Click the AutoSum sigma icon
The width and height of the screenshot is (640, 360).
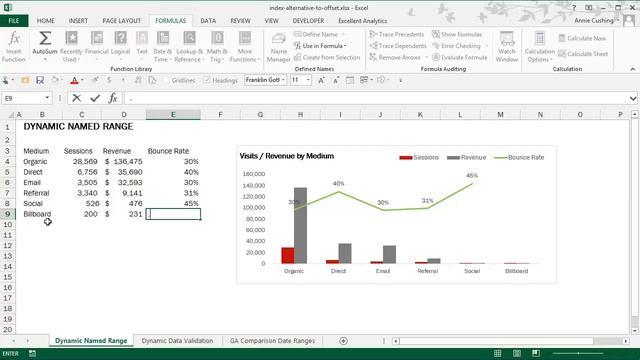tap(45, 38)
